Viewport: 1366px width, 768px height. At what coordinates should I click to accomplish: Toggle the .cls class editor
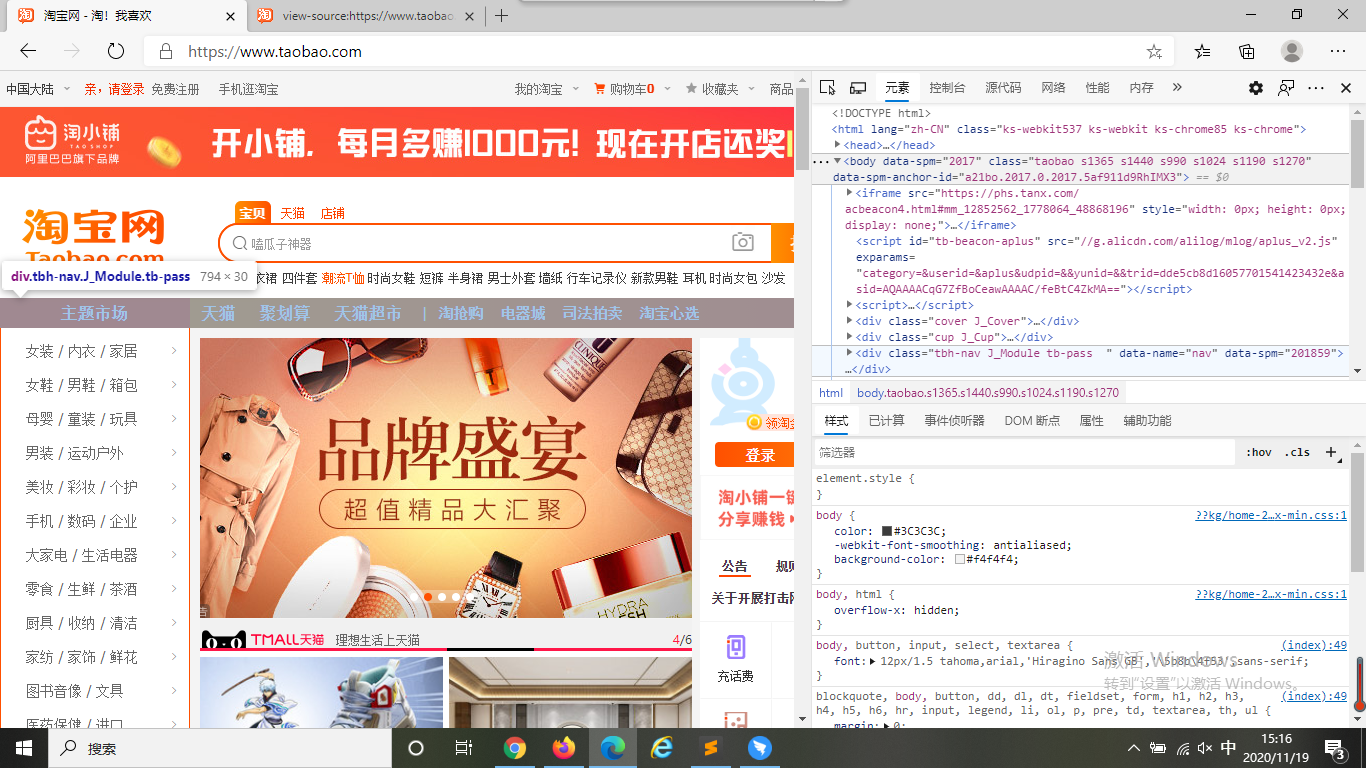pyautogui.click(x=1297, y=452)
